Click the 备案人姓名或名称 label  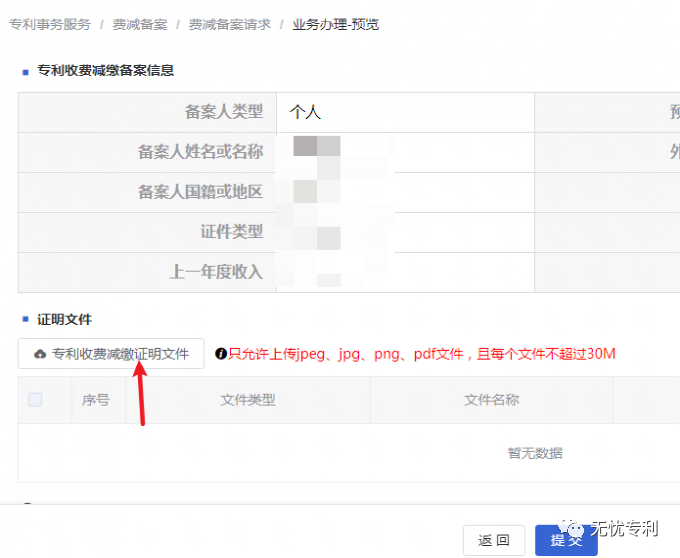tap(200, 152)
